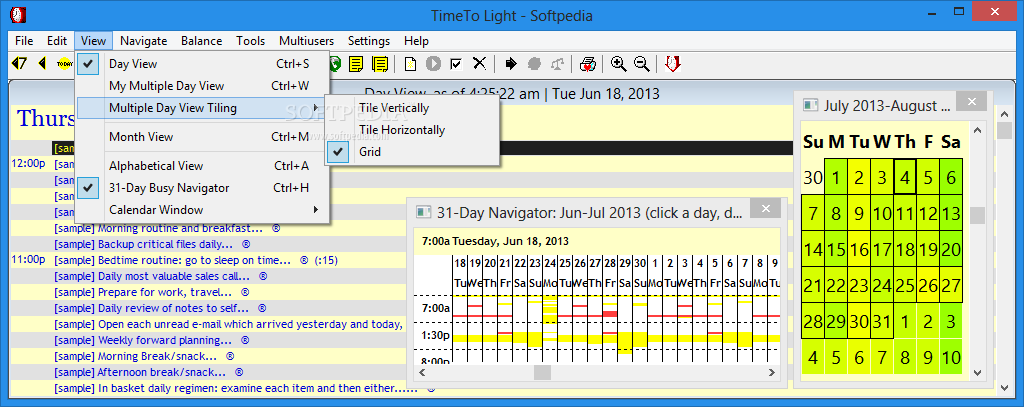Click the TimeTo app icon in title bar
The image size is (1024, 407).
tap(19, 14)
